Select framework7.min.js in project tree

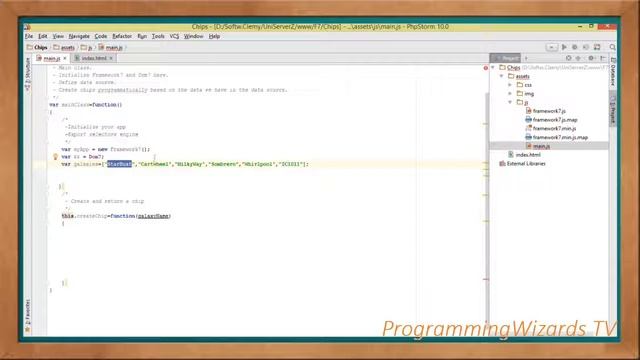pos(554,129)
